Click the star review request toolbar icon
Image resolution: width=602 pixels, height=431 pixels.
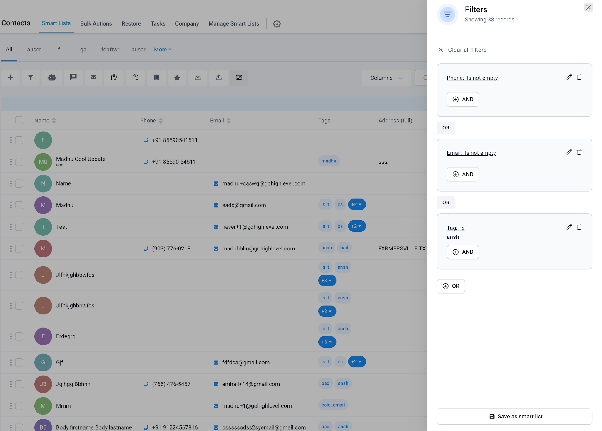tap(177, 78)
